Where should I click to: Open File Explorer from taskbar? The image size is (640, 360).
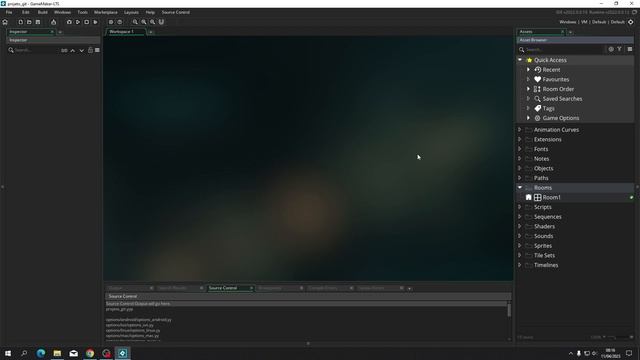[57, 353]
